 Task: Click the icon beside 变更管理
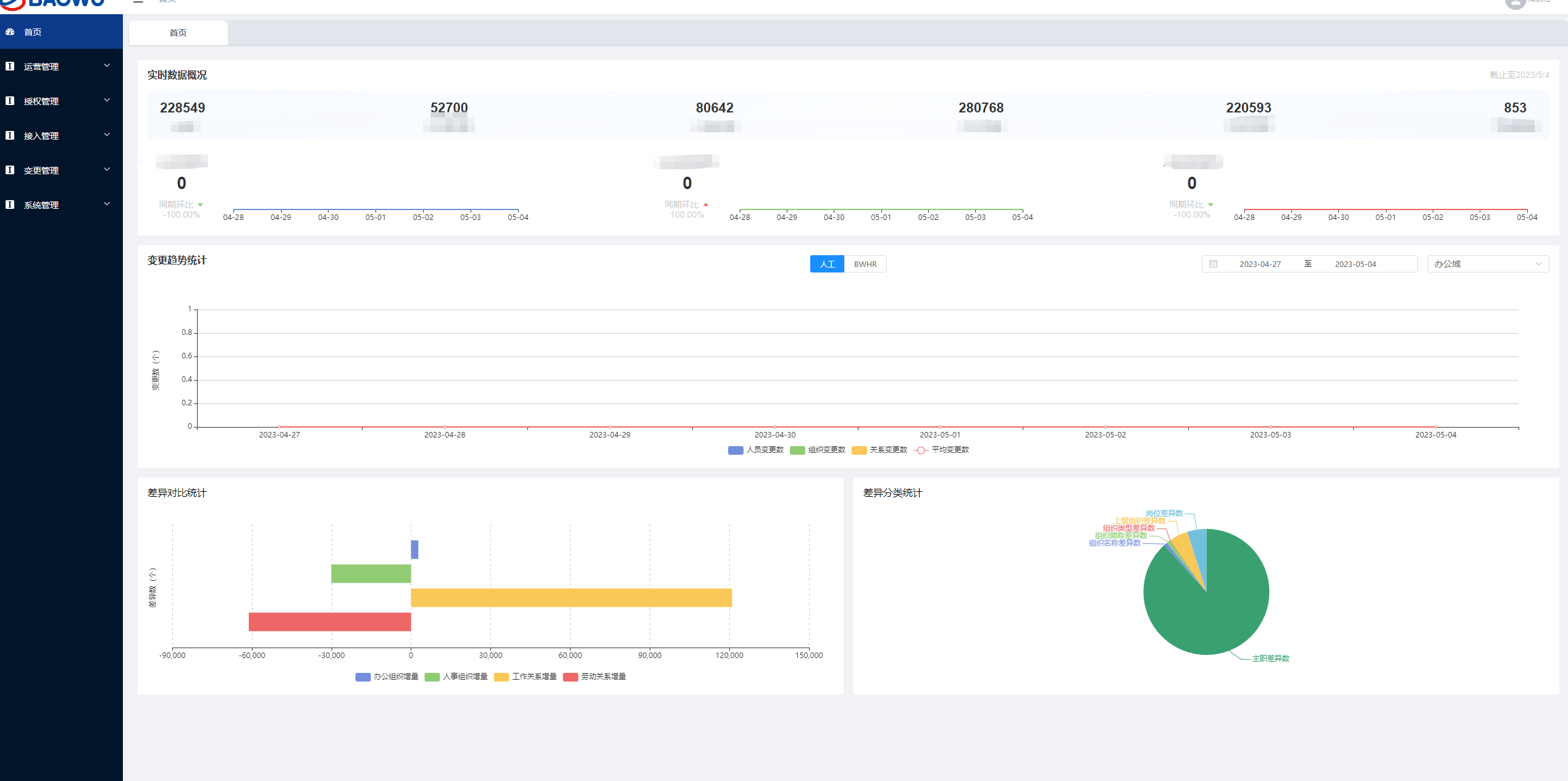10,170
